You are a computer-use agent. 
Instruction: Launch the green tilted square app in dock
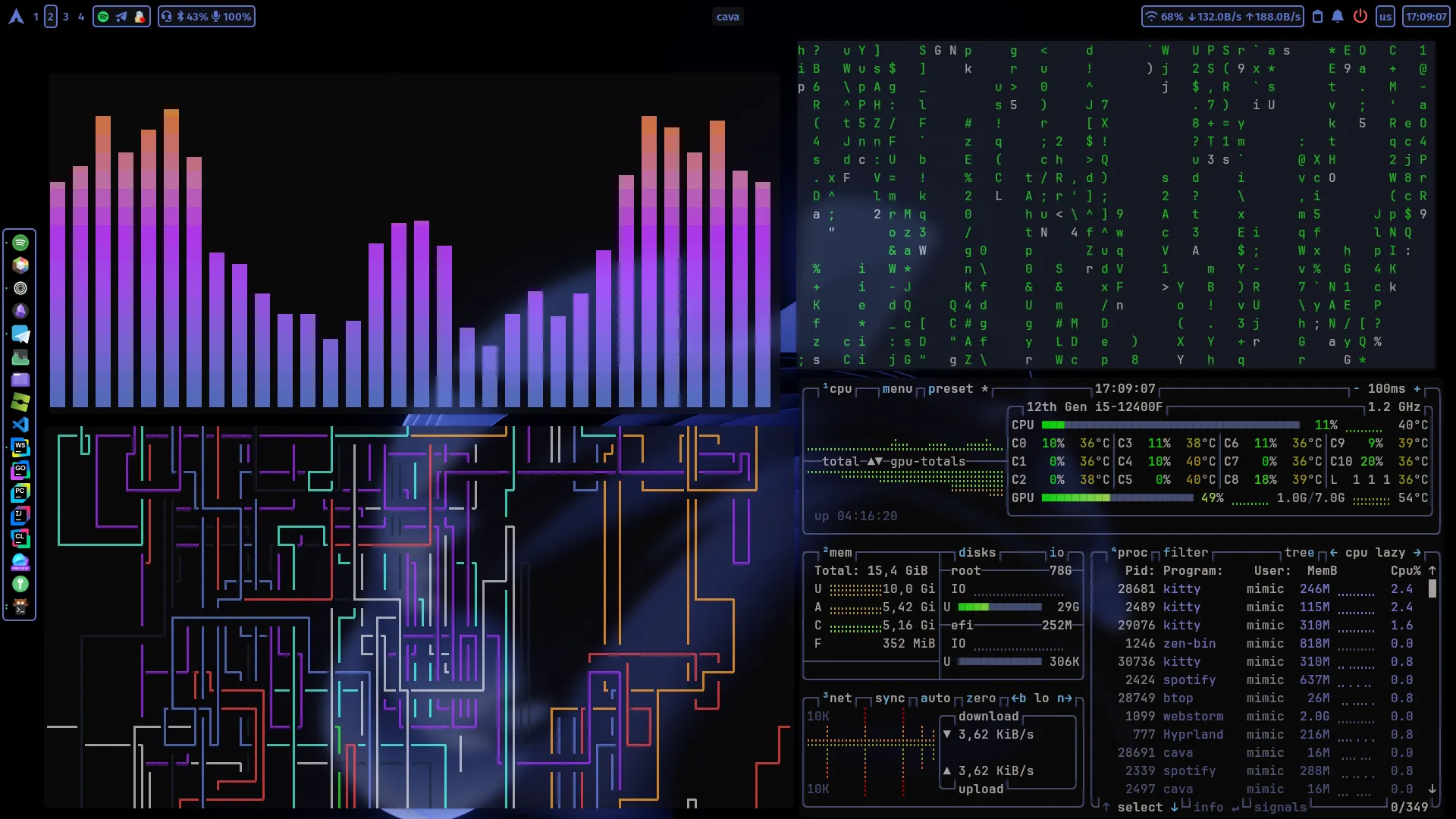20,402
